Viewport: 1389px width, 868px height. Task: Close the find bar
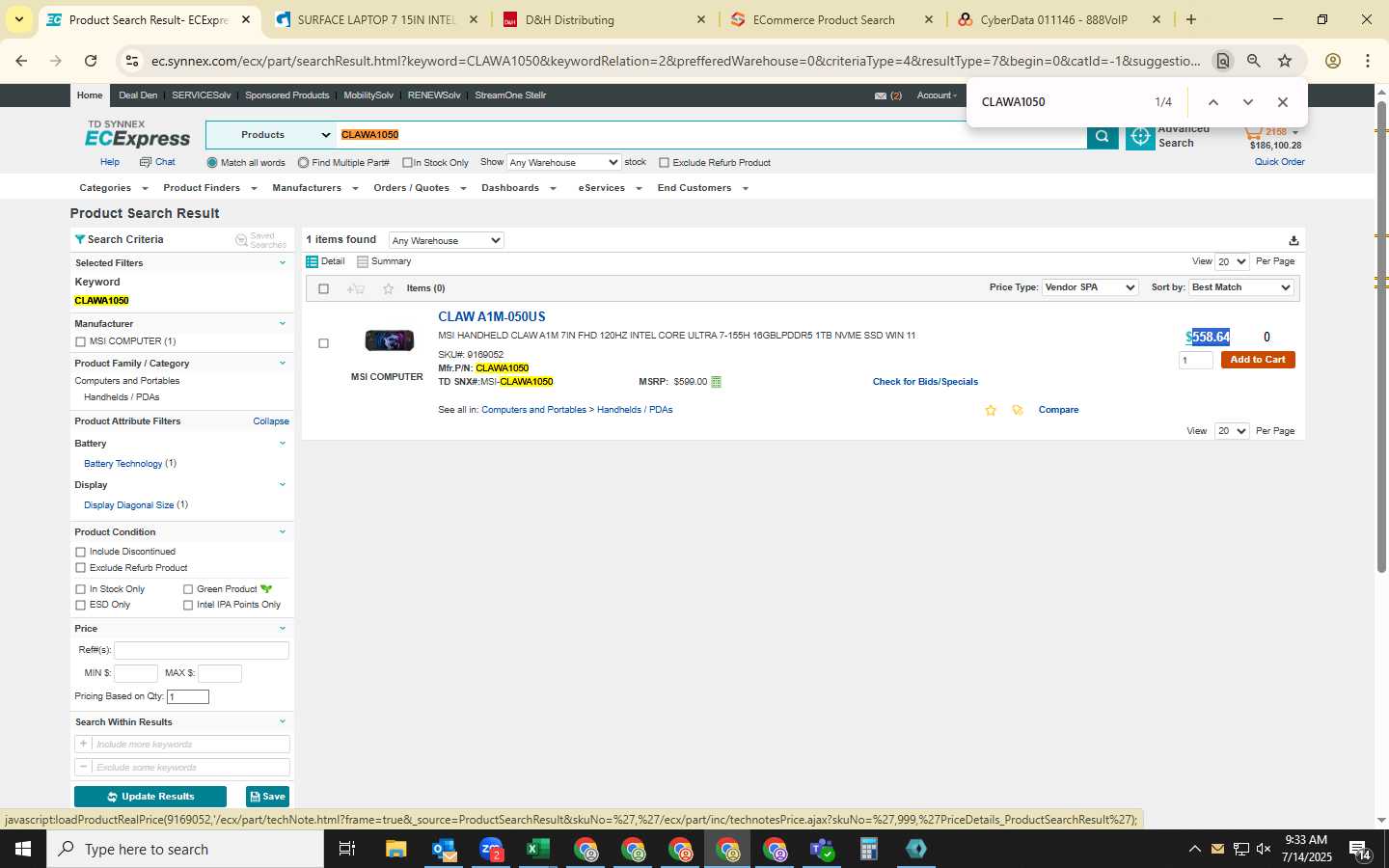click(1282, 102)
